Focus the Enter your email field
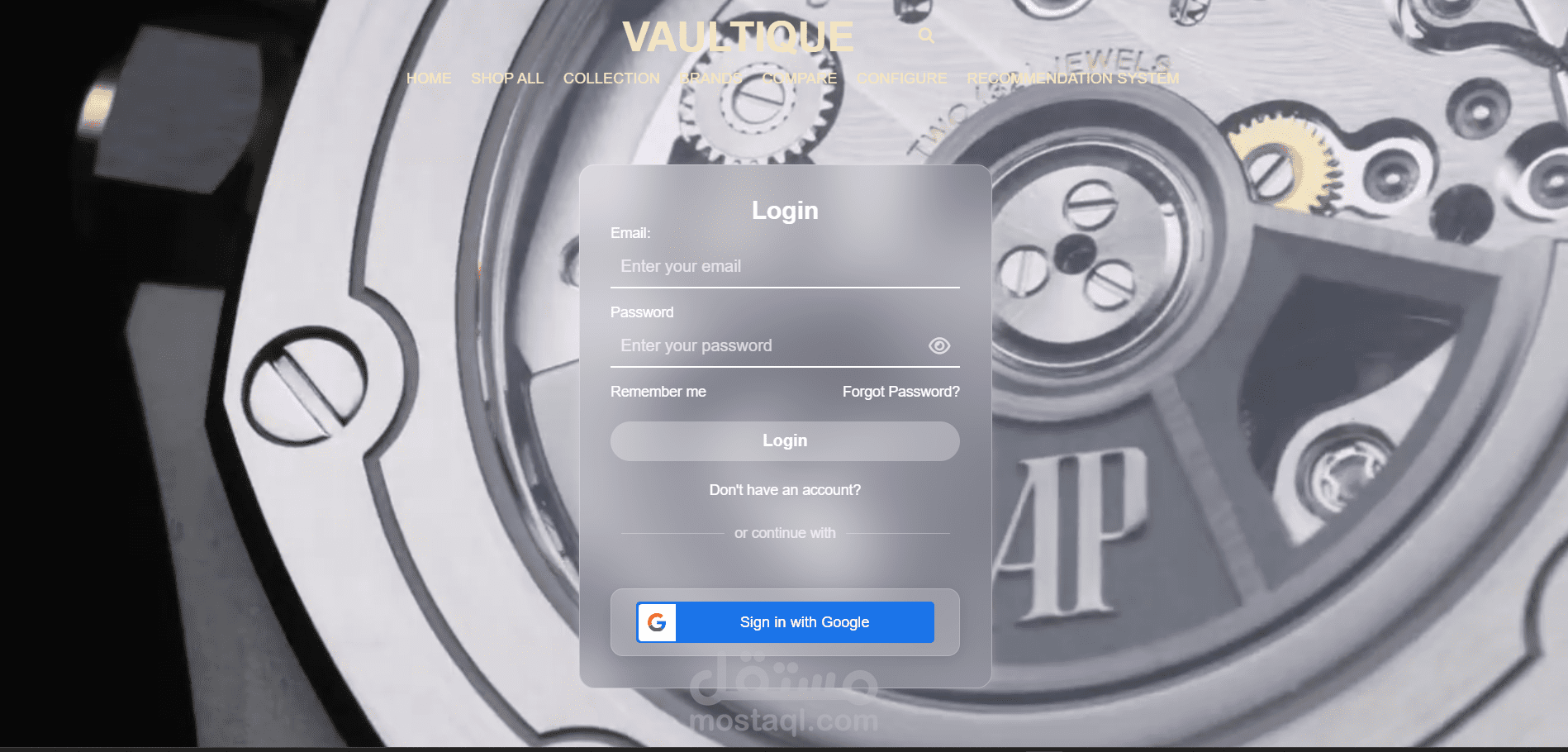The width and height of the screenshot is (1568, 752). tap(785, 267)
